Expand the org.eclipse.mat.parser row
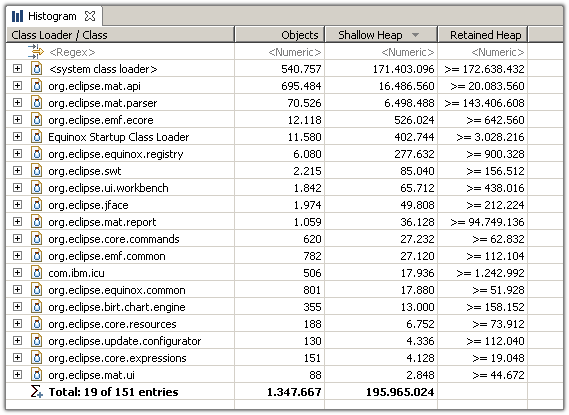569x415 pixels. [17, 103]
